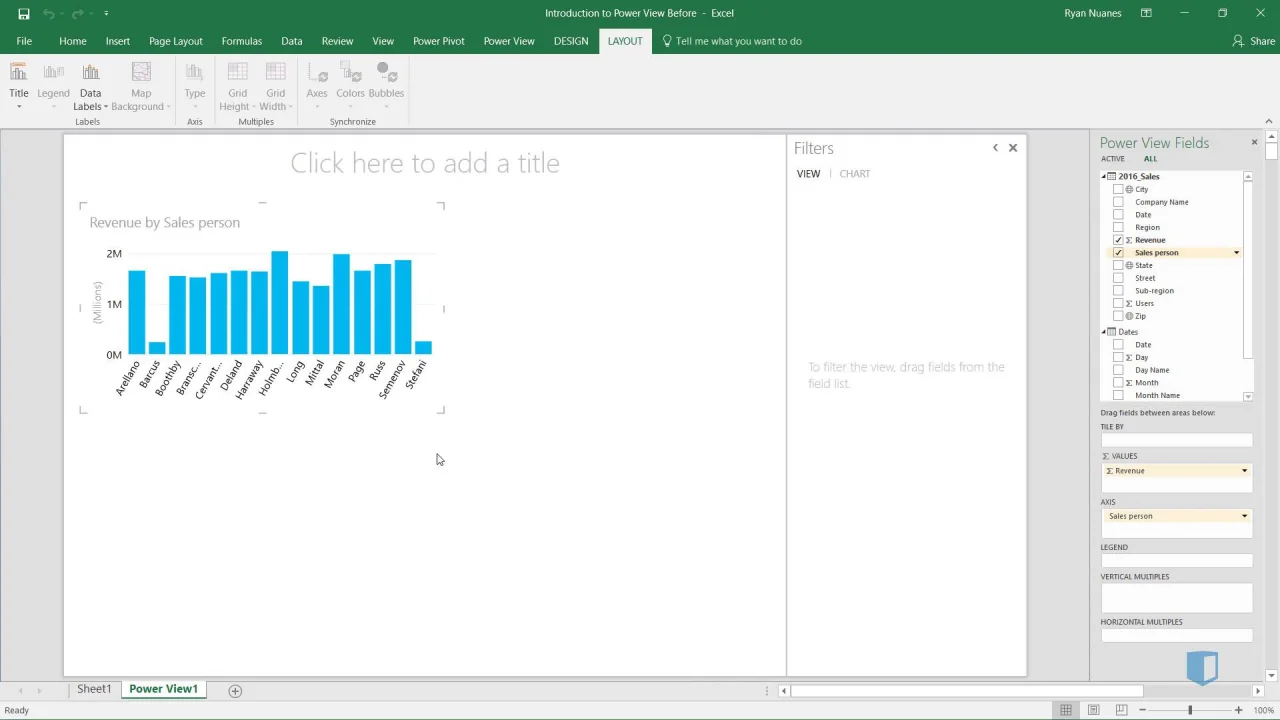The width and height of the screenshot is (1280, 720).
Task: Switch to the Power Pivot tab
Action: [x=439, y=41]
